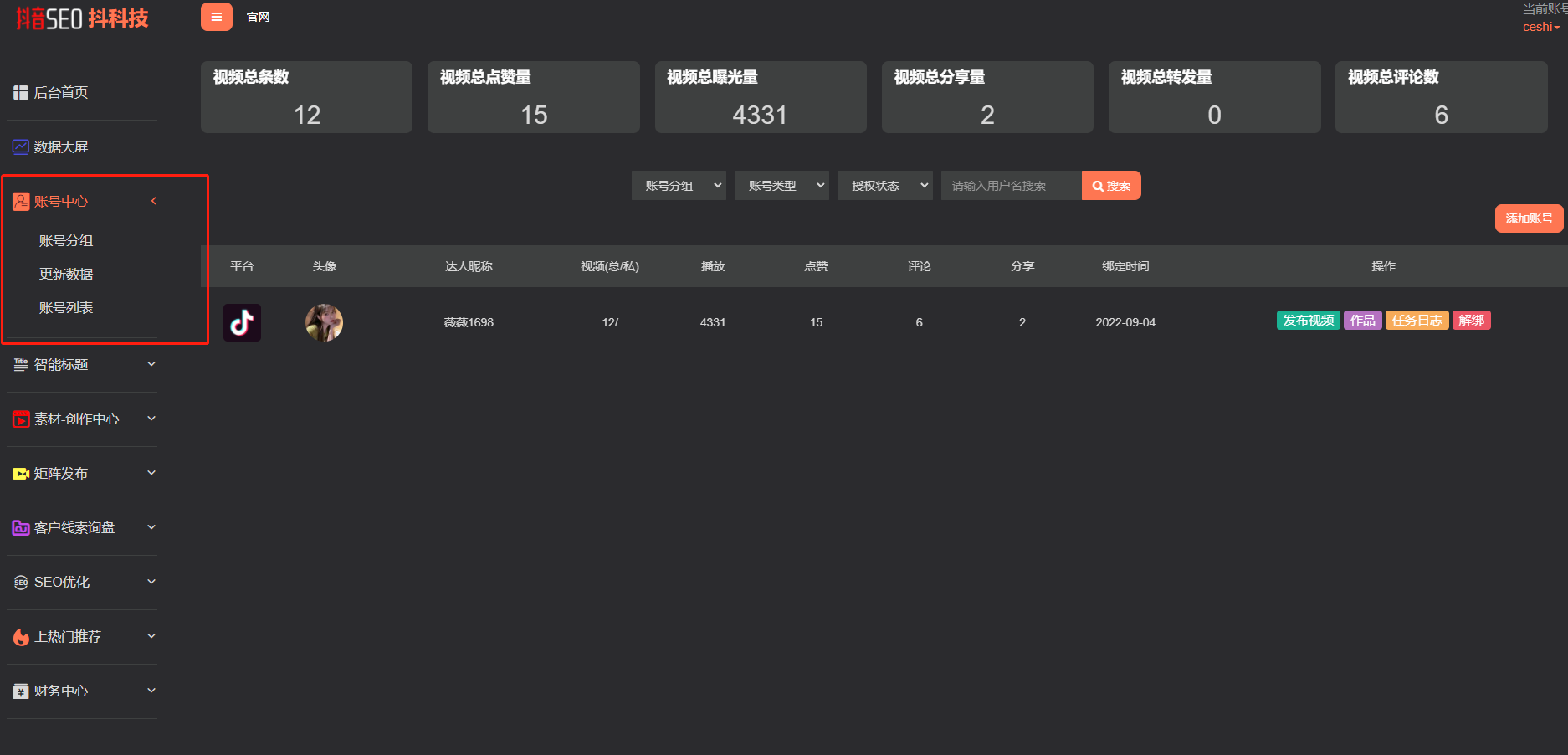This screenshot has width=1568, height=755.
Task: Click 发布视频 for 薇薇1698
Action: click(1309, 321)
